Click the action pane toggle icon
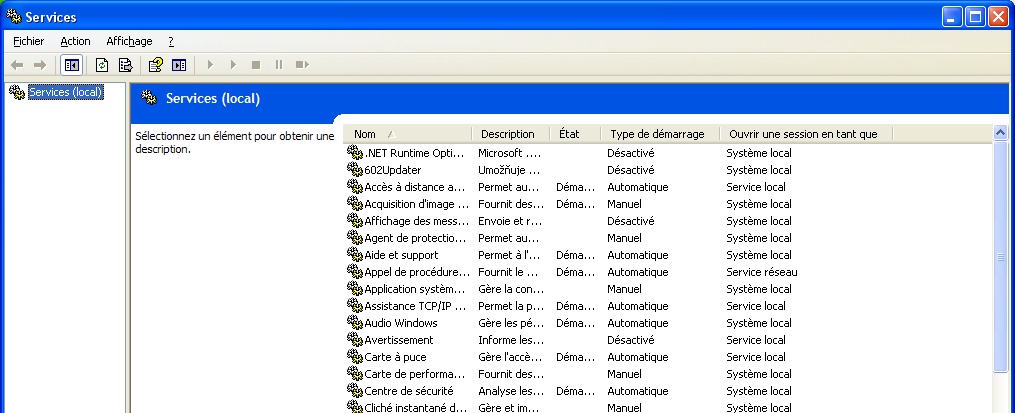Image resolution: width=1015 pixels, height=413 pixels. point(179,65)
